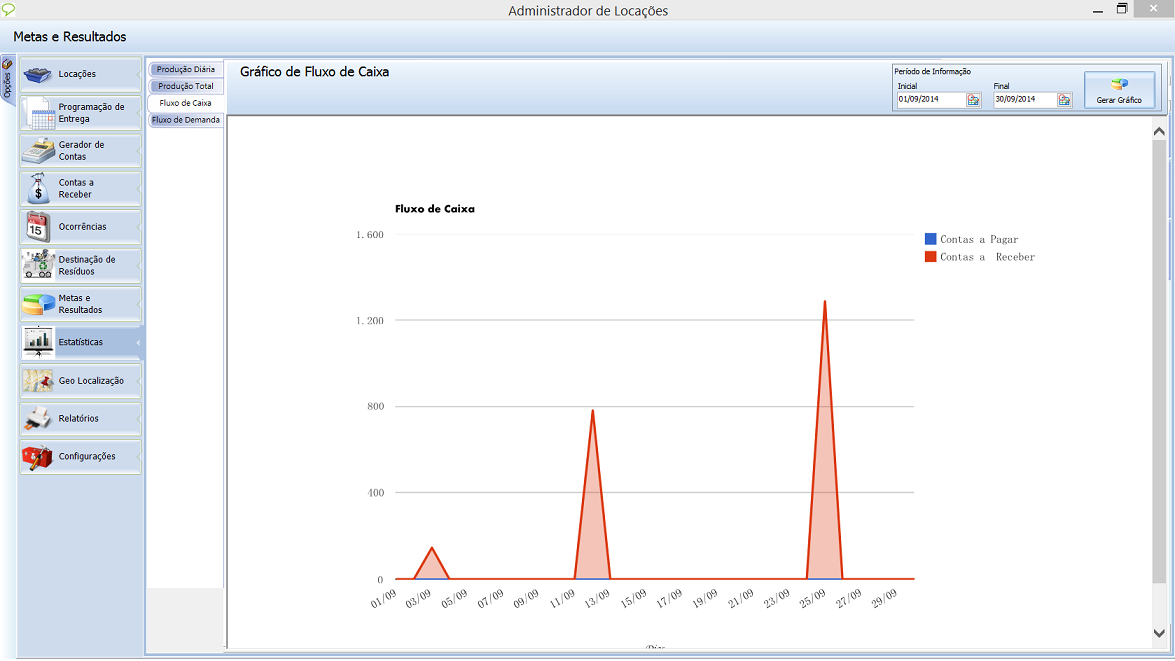Viewport: 1175px width, 661px height.
Task: Click the Gerar Gráfico button
Action: click(x=1119, y=90)
